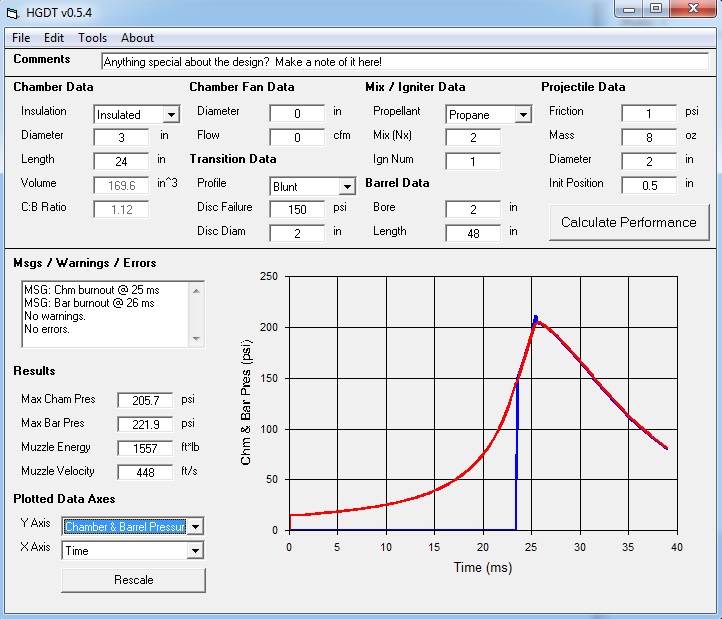Open the File menu
Screen dimensions: 722x619
point(21,38)
